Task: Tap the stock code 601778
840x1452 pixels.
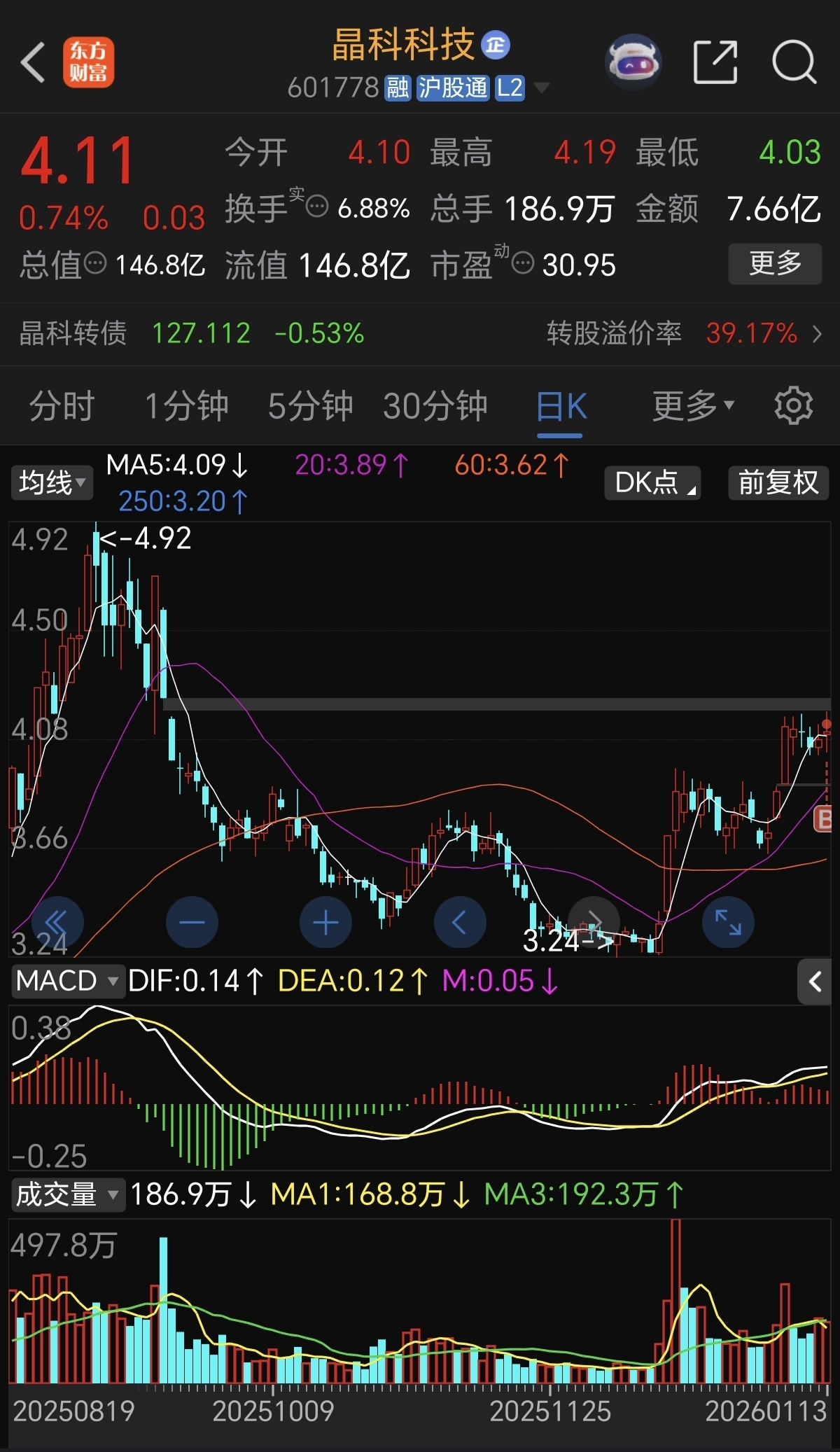Action: [x=333, y=88]
